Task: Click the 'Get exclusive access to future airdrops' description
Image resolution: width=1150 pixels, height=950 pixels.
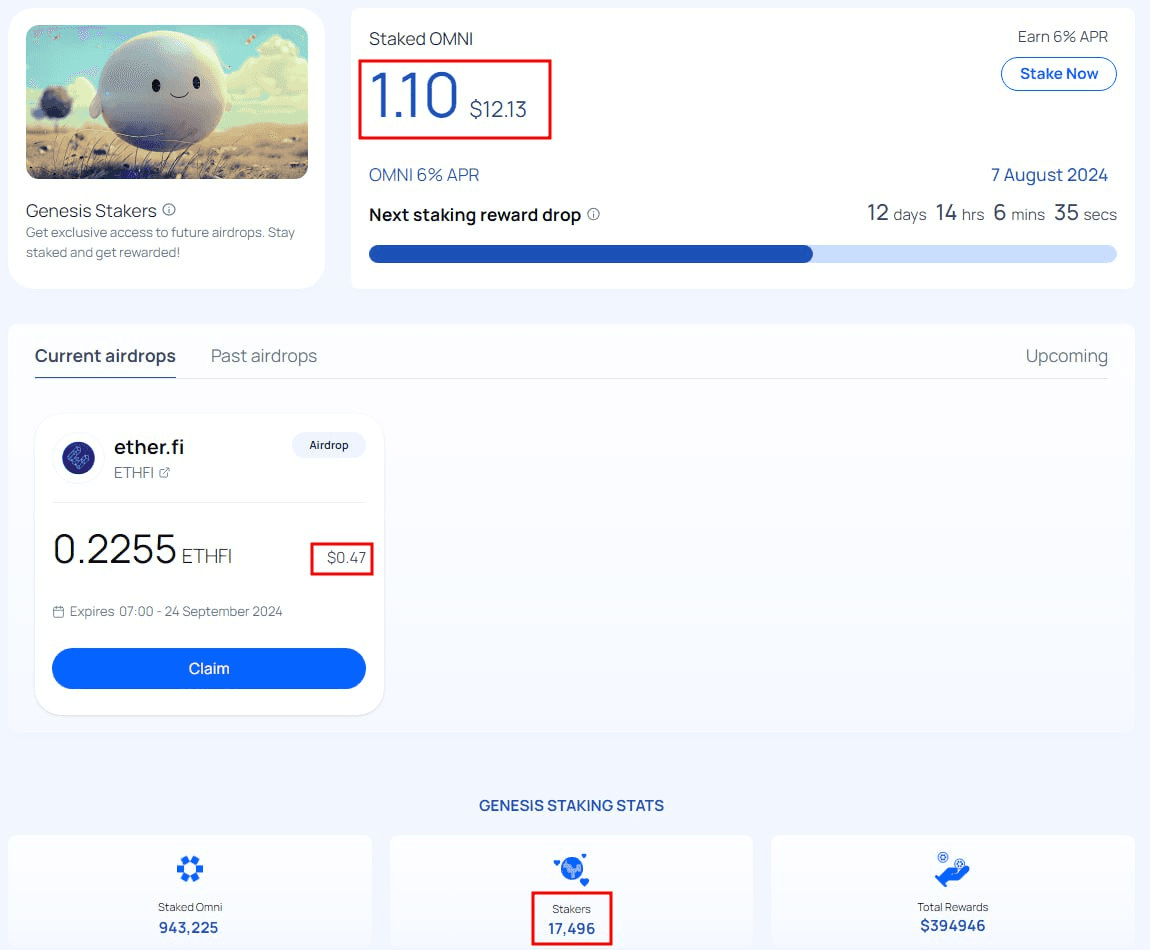Action: (x=160, y=242)
